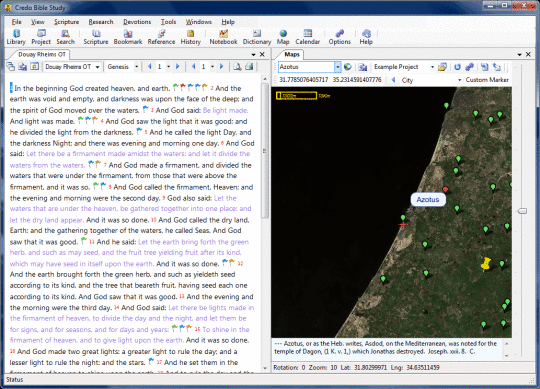Open the verse number dropdown

[x=212, y=67]
